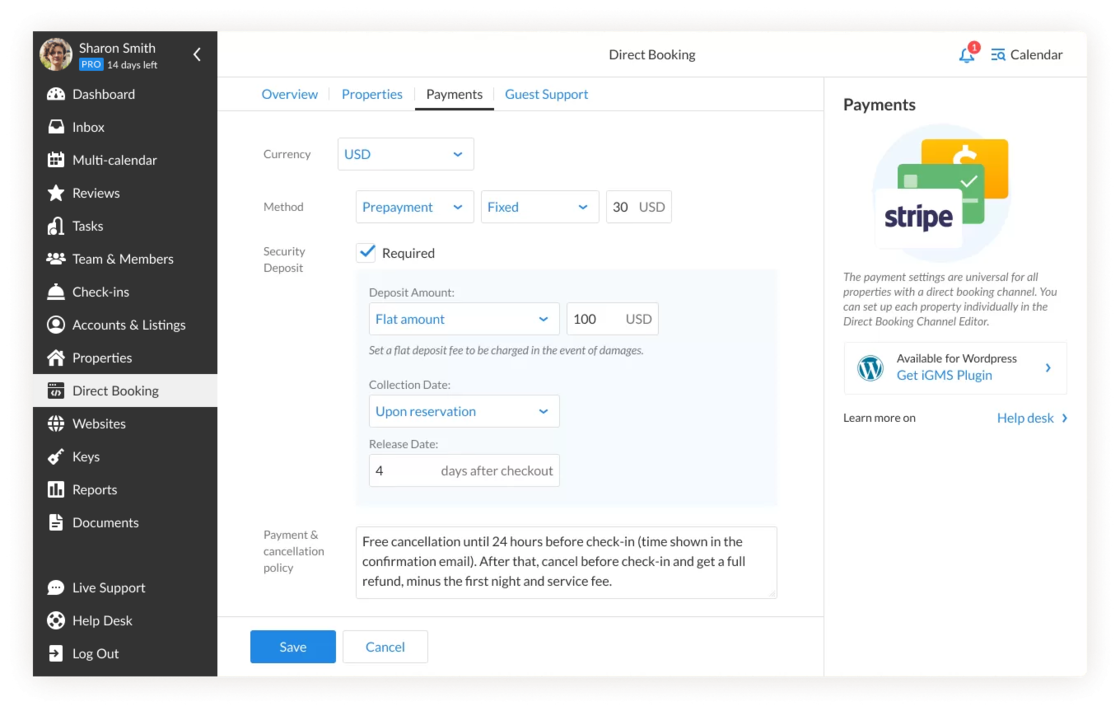Viewport: 1120px width, 711px height.
Task: Click the Dashboard gauge icon in sidebar
Action: [x=56, y=94]
